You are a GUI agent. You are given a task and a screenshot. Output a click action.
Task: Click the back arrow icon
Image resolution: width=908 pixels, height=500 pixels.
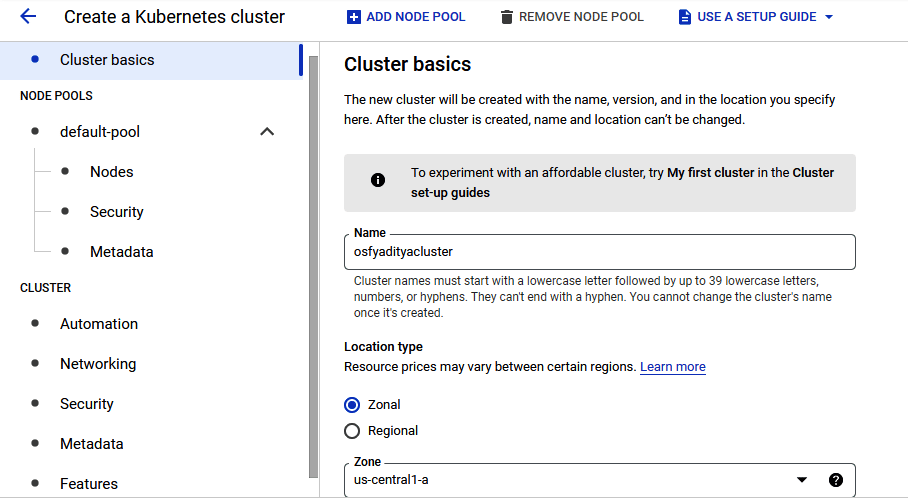coord(28,17)
